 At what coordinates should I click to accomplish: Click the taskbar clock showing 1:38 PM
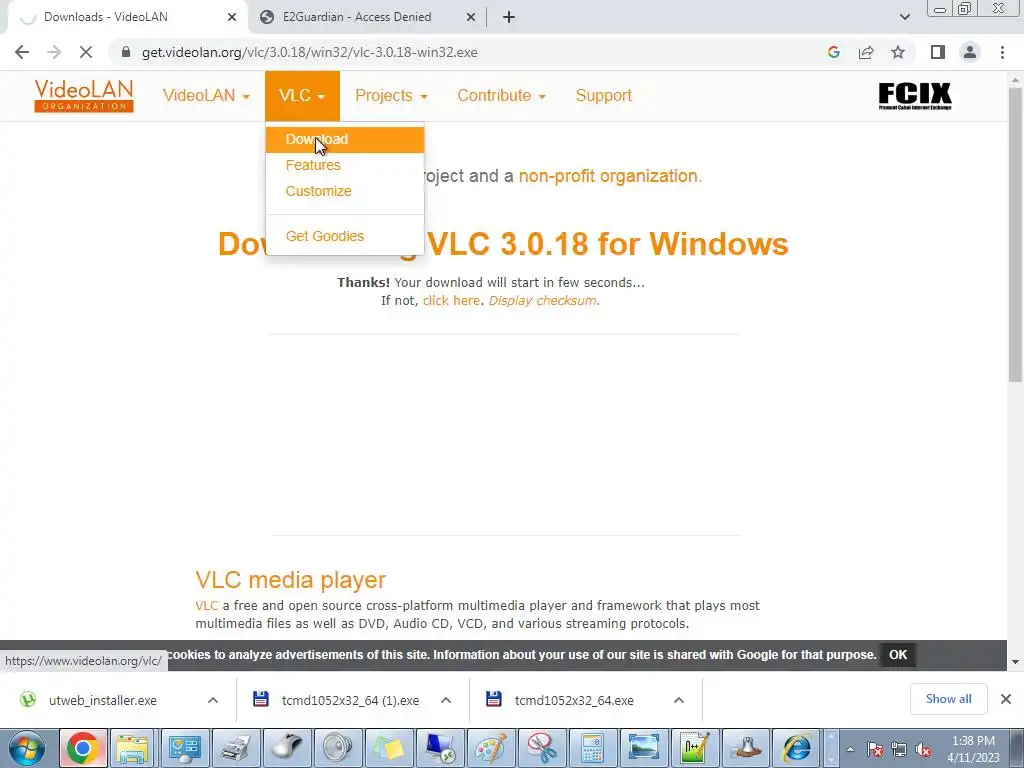click(x=973, y=749)
